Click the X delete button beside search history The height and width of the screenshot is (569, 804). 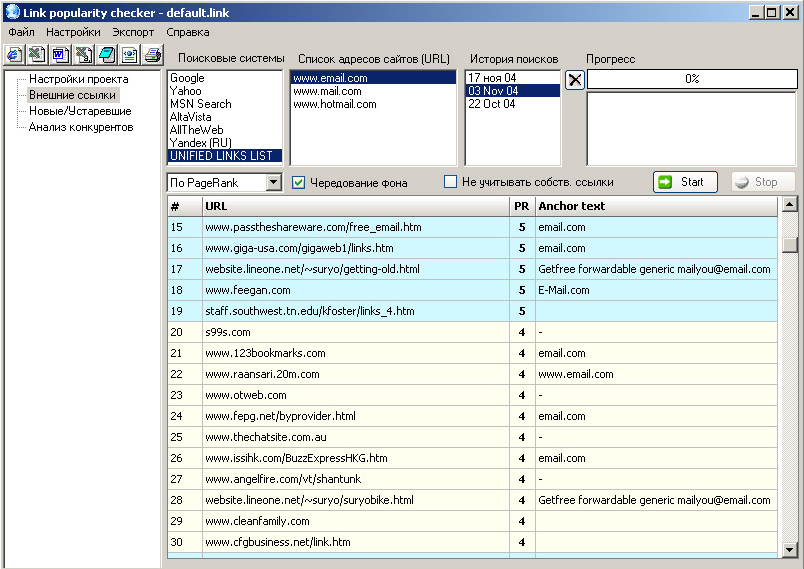(x=575, y=80)
